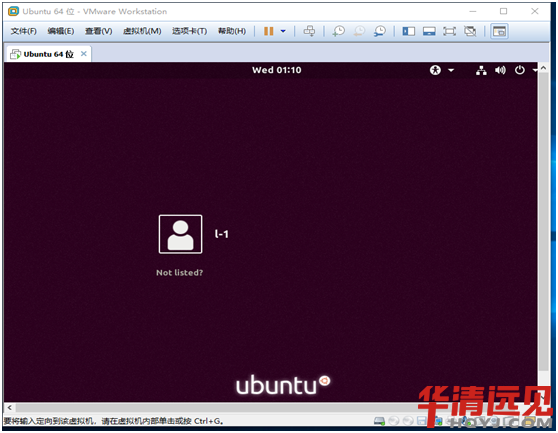The image size is (558, 433).
Task: Switch to Unity mode icon
Action: [x=470, y=31]
